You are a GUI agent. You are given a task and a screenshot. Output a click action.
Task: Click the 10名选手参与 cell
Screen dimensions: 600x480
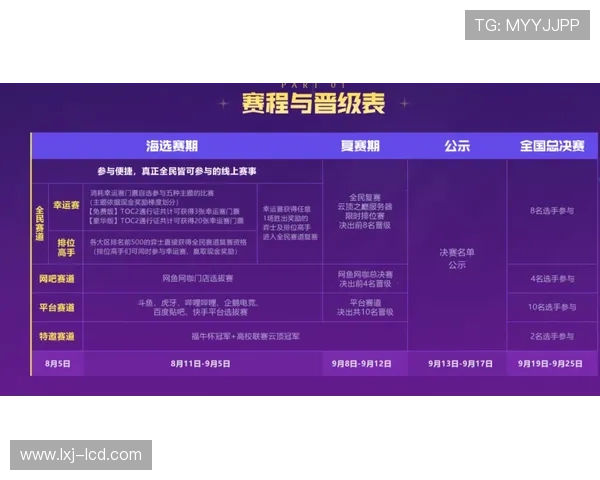click(552, 307)
